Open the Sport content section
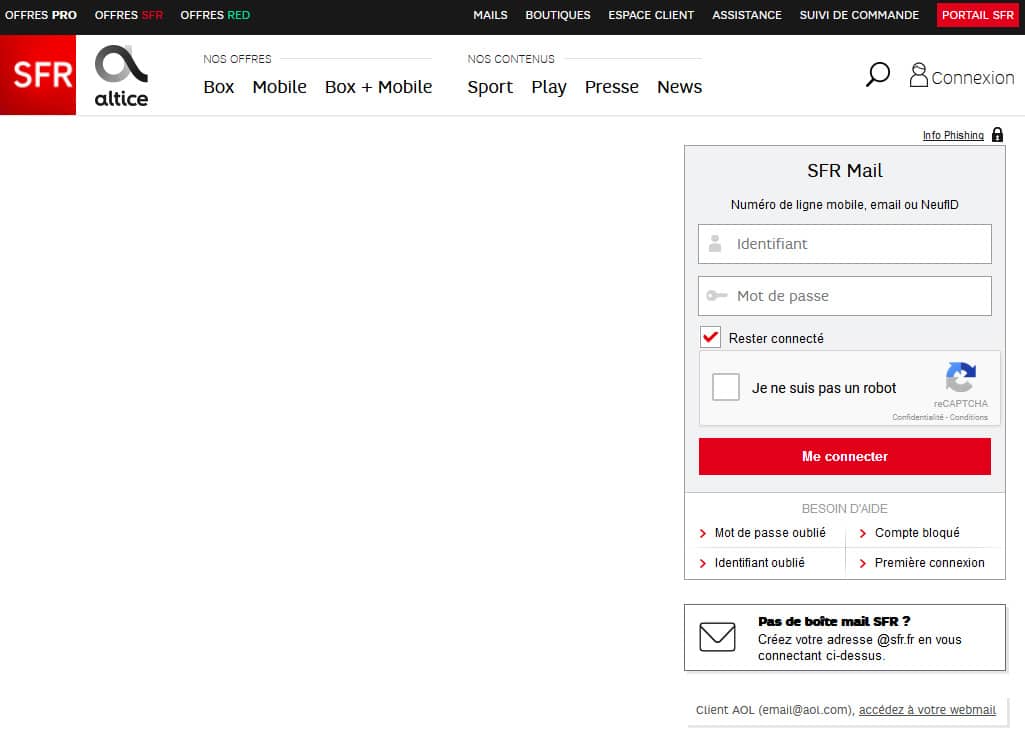 [x=490, y=87]
